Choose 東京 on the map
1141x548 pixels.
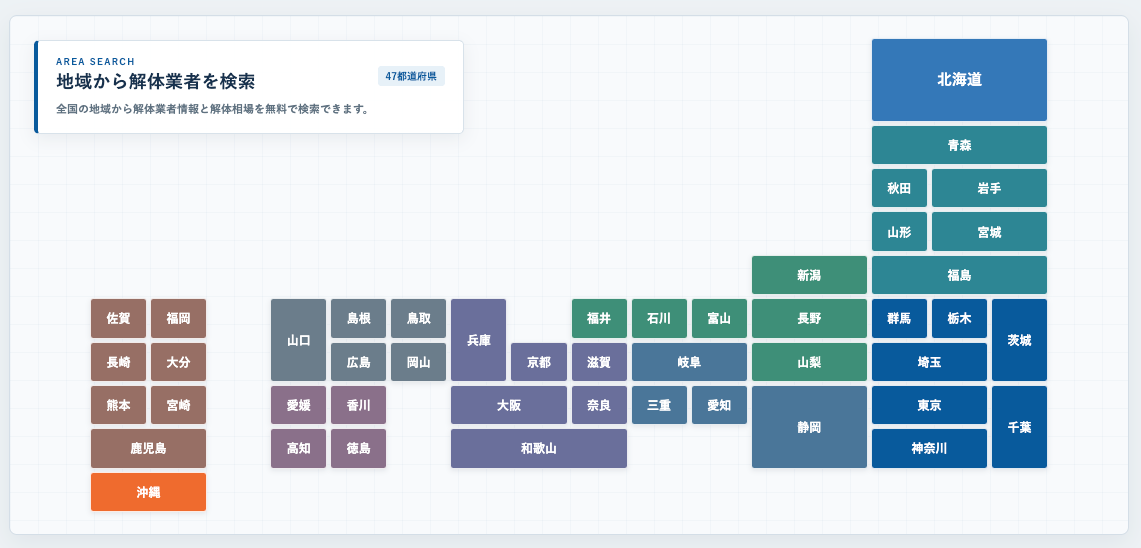929,405
